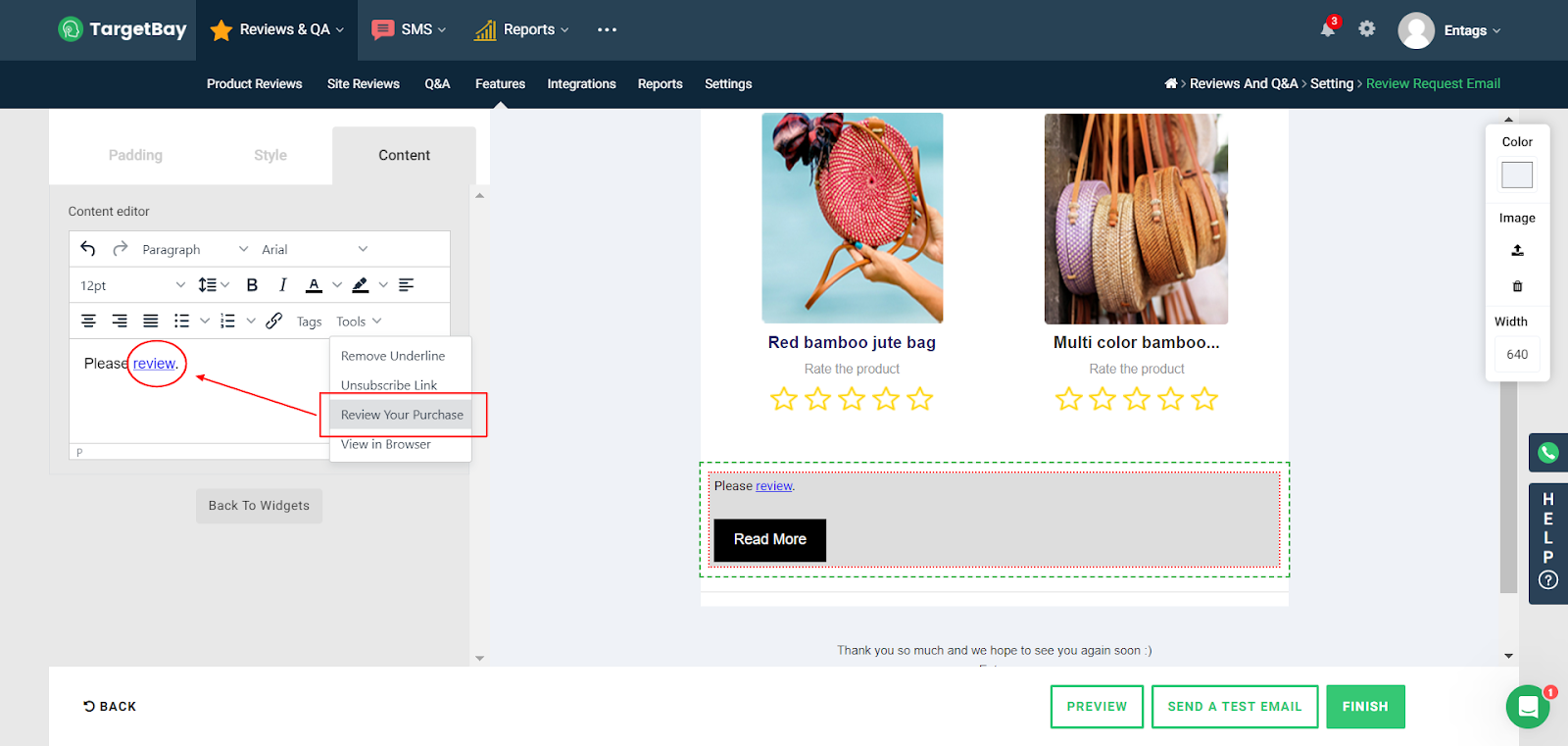Switch to the Style tab
Screen dimensions: 1568x746
[270, 155]
